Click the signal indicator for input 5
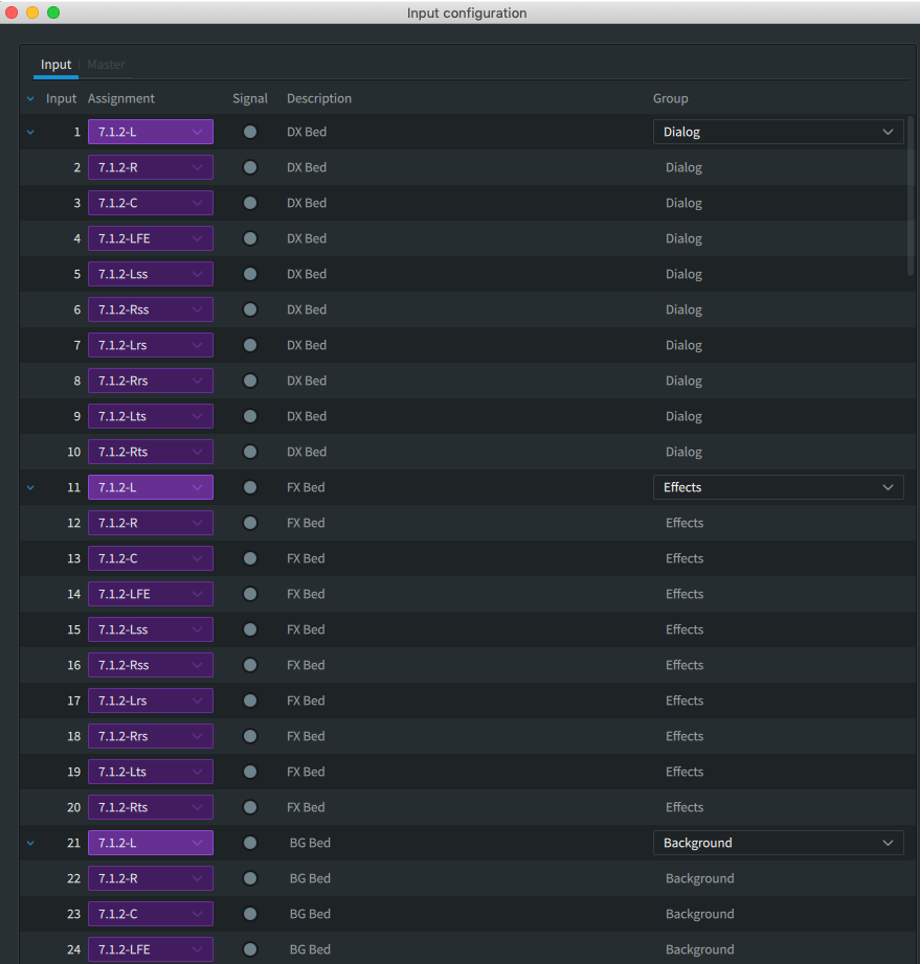This screenshot has height=964, width=921. tap(250, 274)
